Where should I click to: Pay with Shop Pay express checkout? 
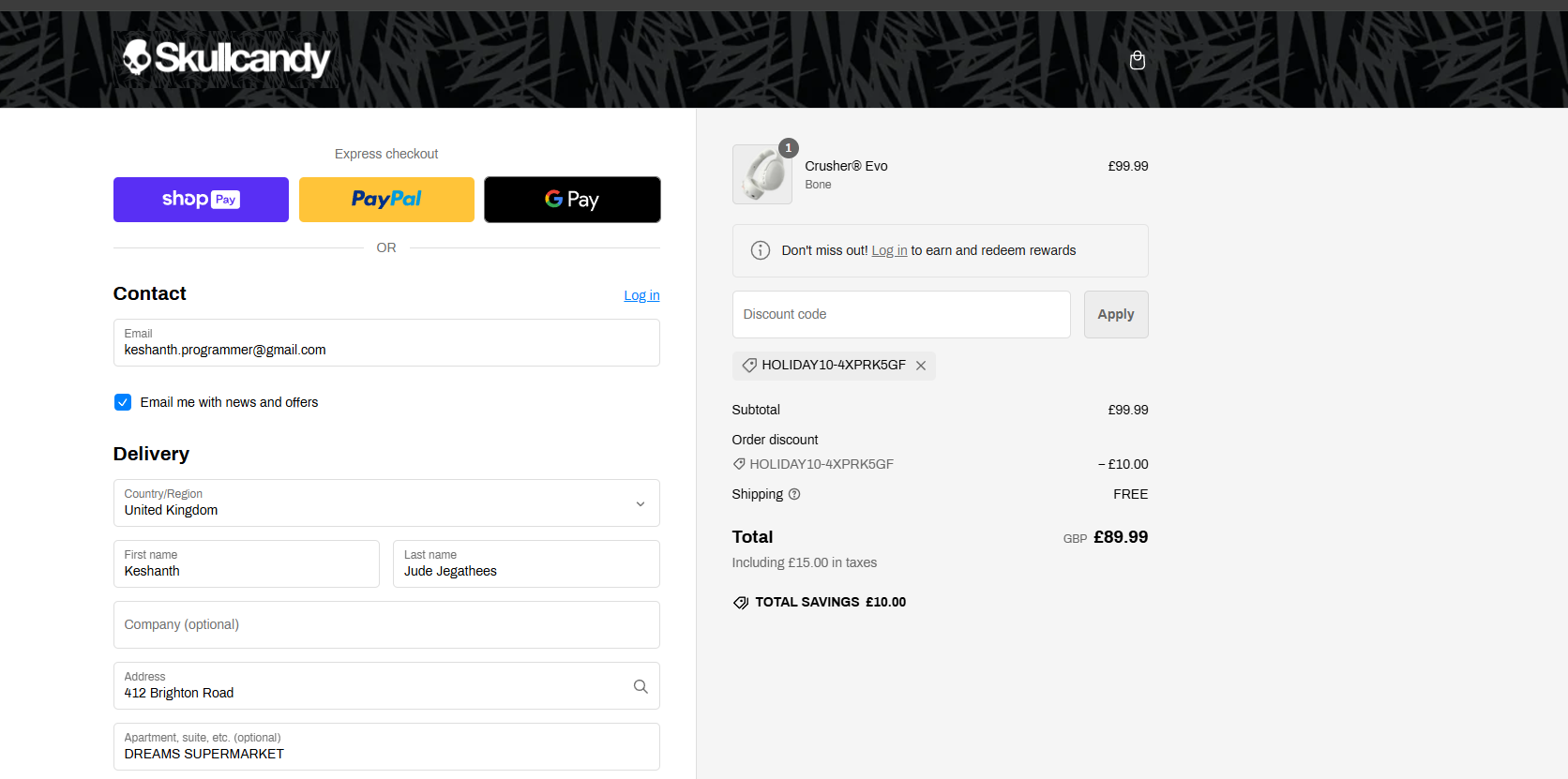[x=201, y=200]
